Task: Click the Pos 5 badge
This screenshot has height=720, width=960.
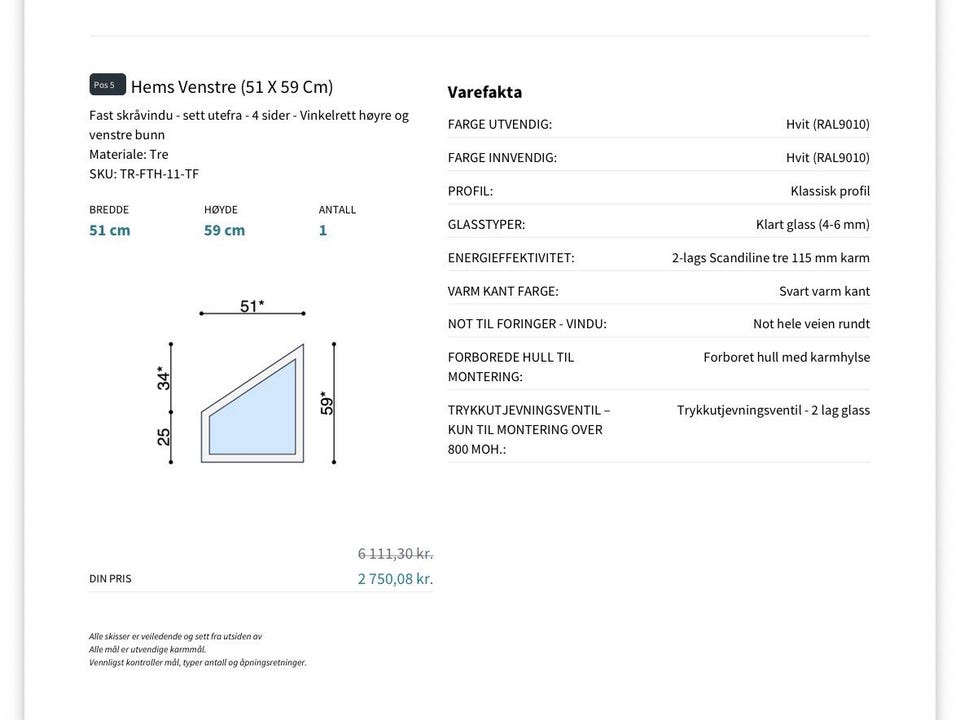Action: [108, 84]
